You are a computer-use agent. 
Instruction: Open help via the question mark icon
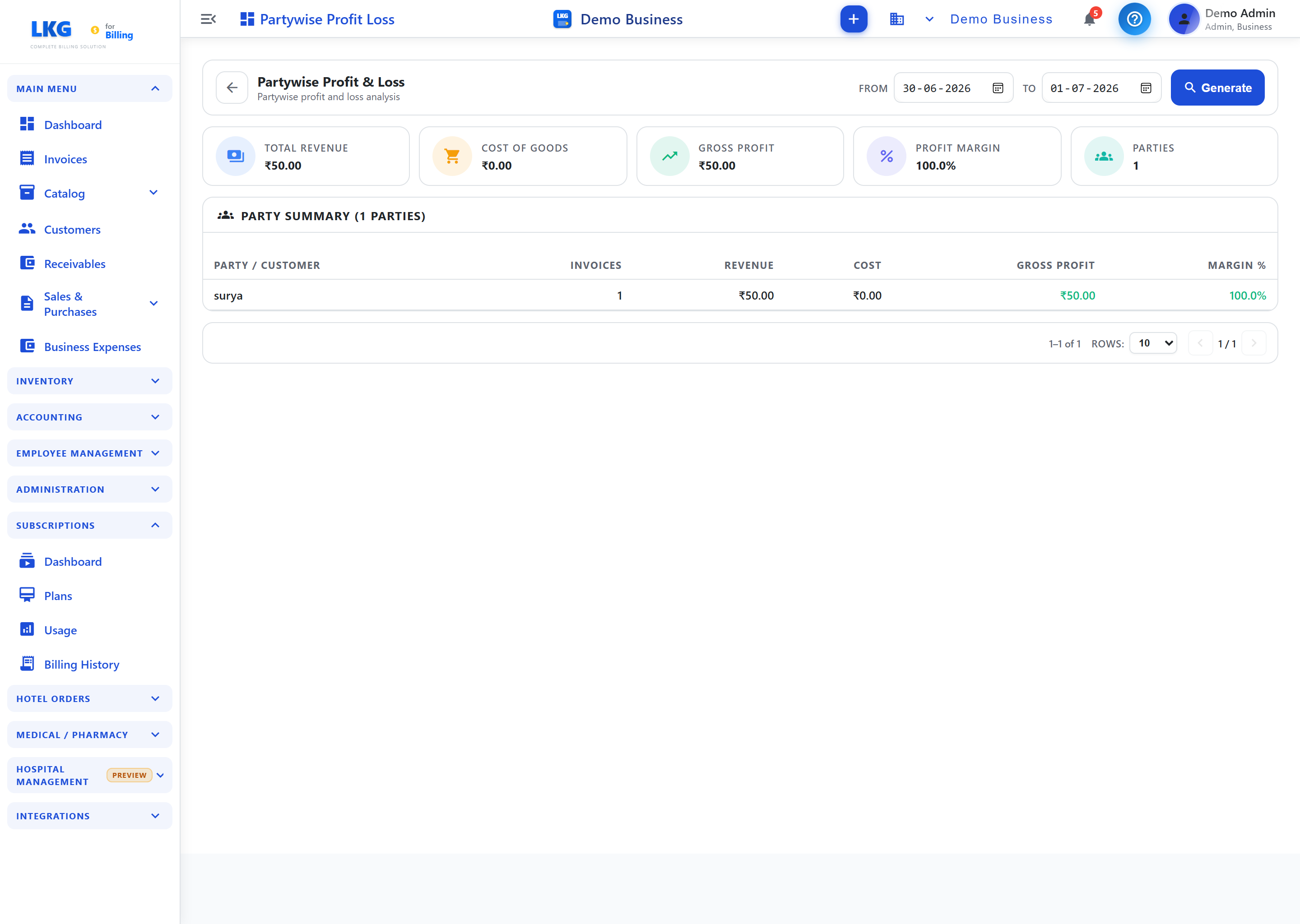point(1134,19)
